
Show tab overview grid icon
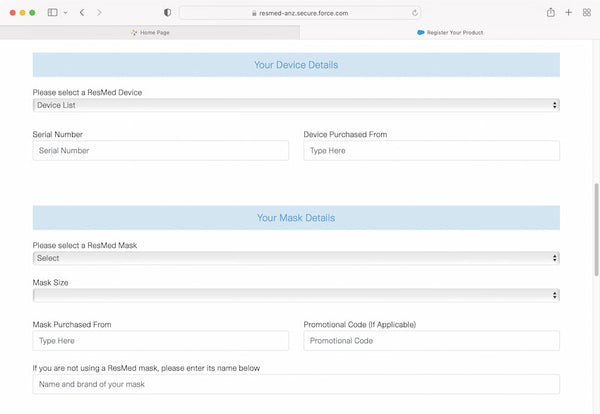click(x=587, y=13)
